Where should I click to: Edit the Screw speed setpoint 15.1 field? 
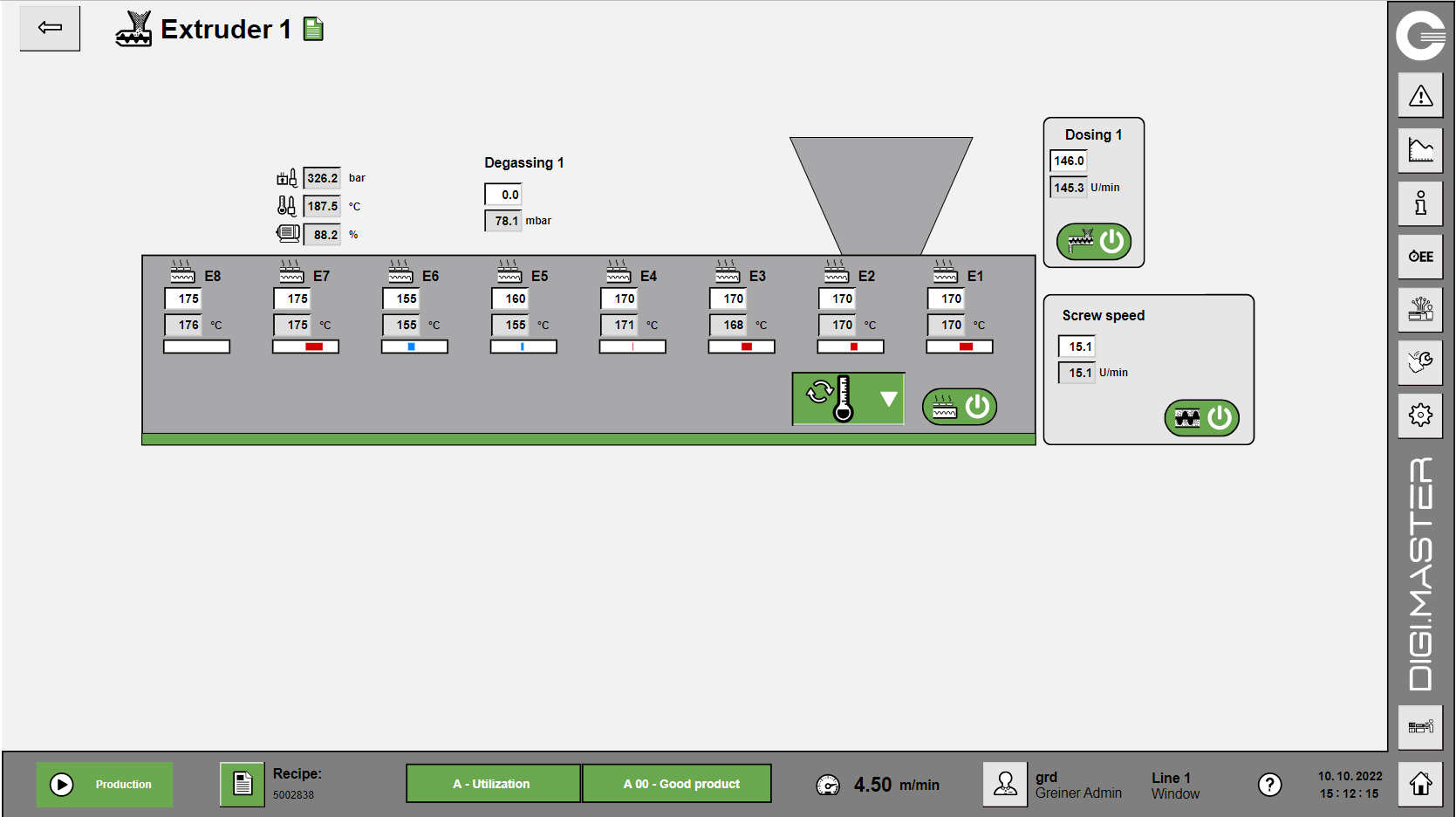click(x=1077, y=347)
